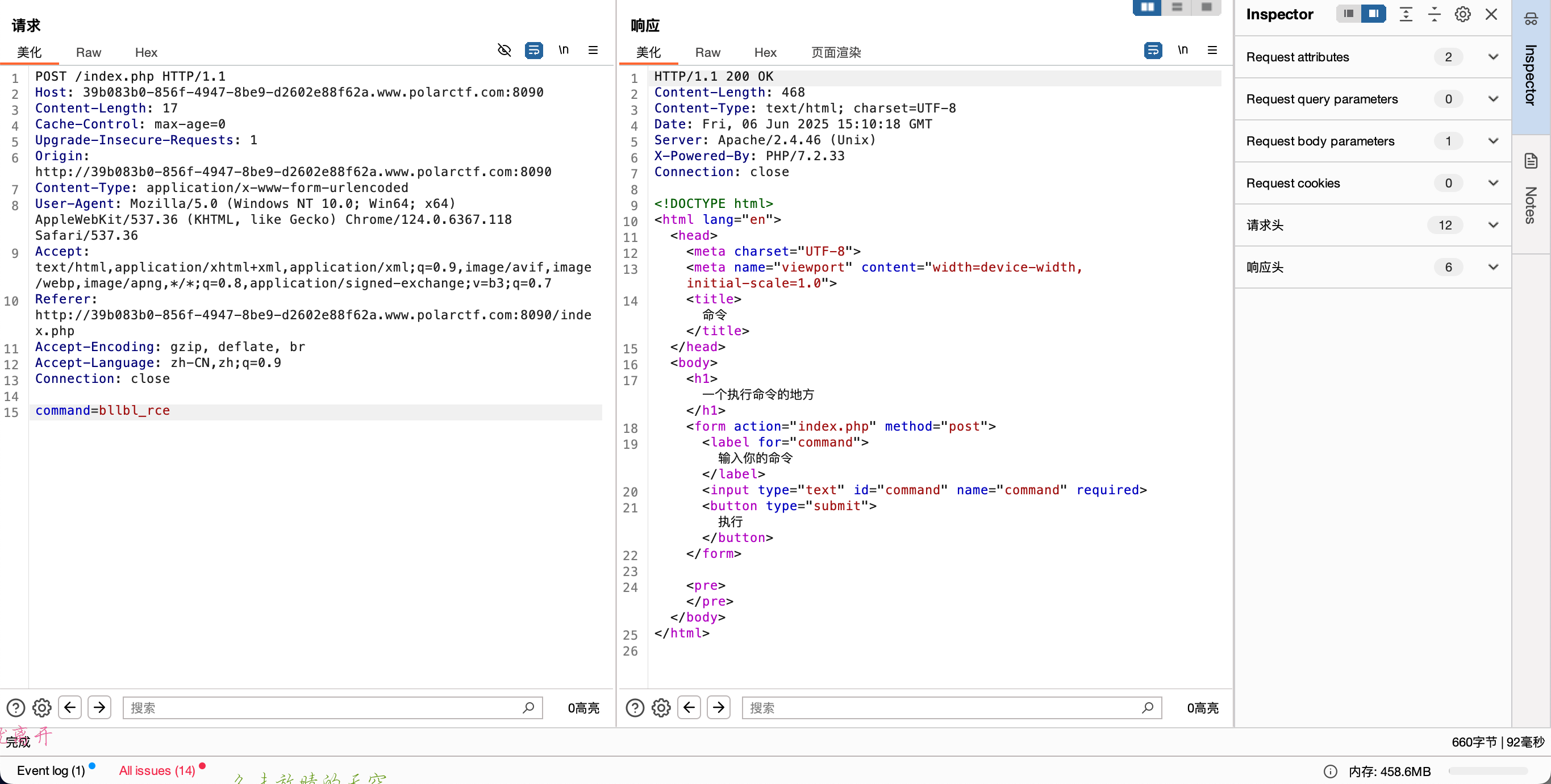Toggle hide-sensitive eye icon in request panel

[504, 50]
